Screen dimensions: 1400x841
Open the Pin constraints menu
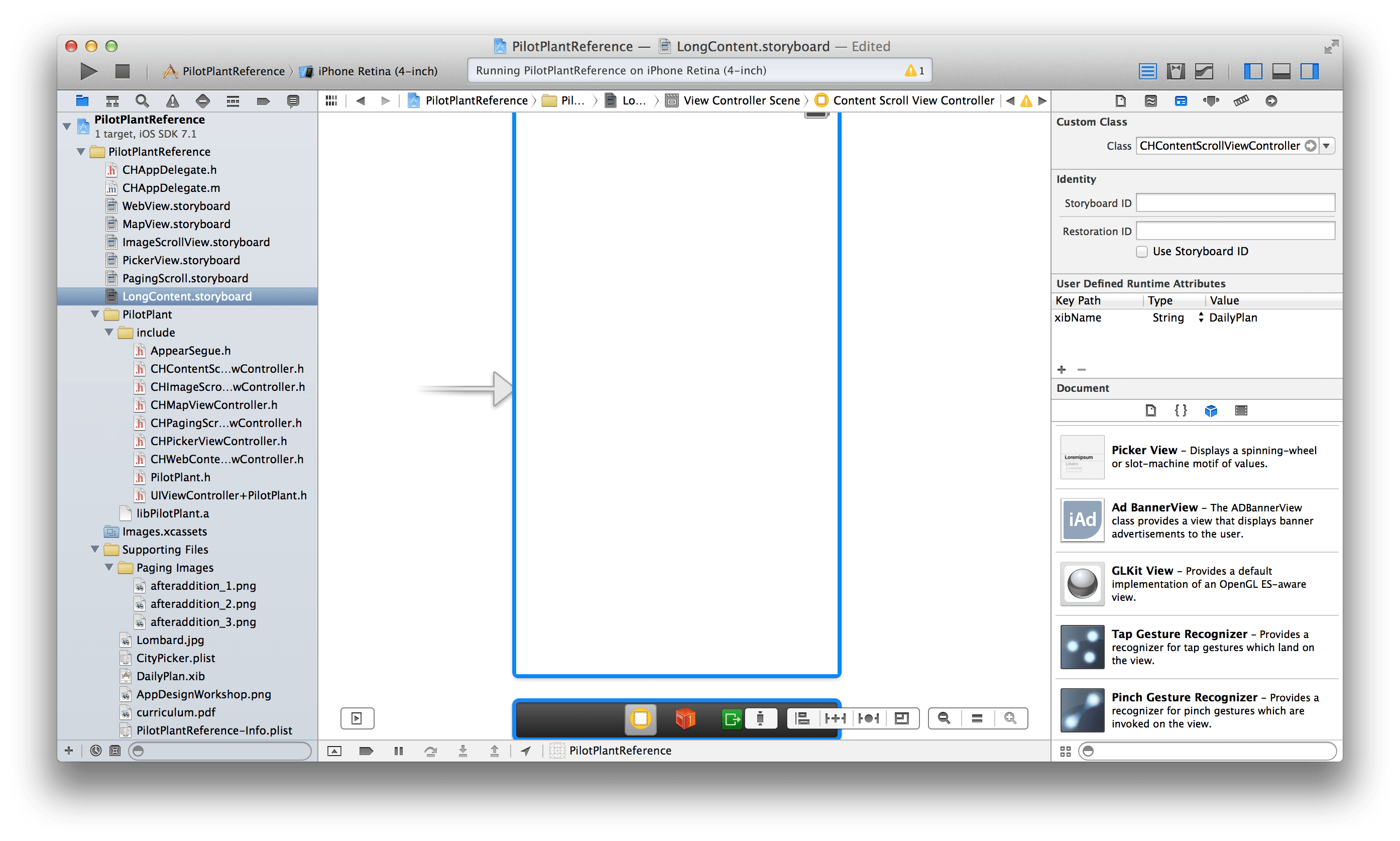(x=835, y=718)
